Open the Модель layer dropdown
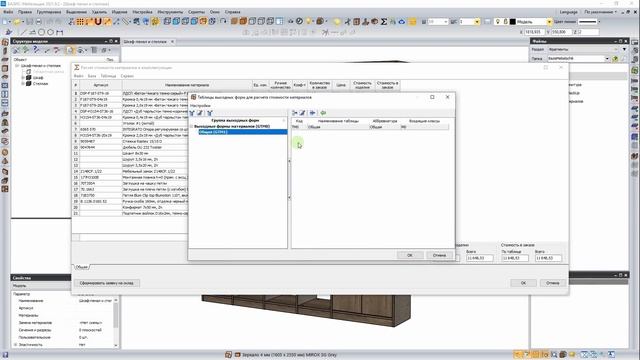 pyautogui.click(x=549, y=22)
